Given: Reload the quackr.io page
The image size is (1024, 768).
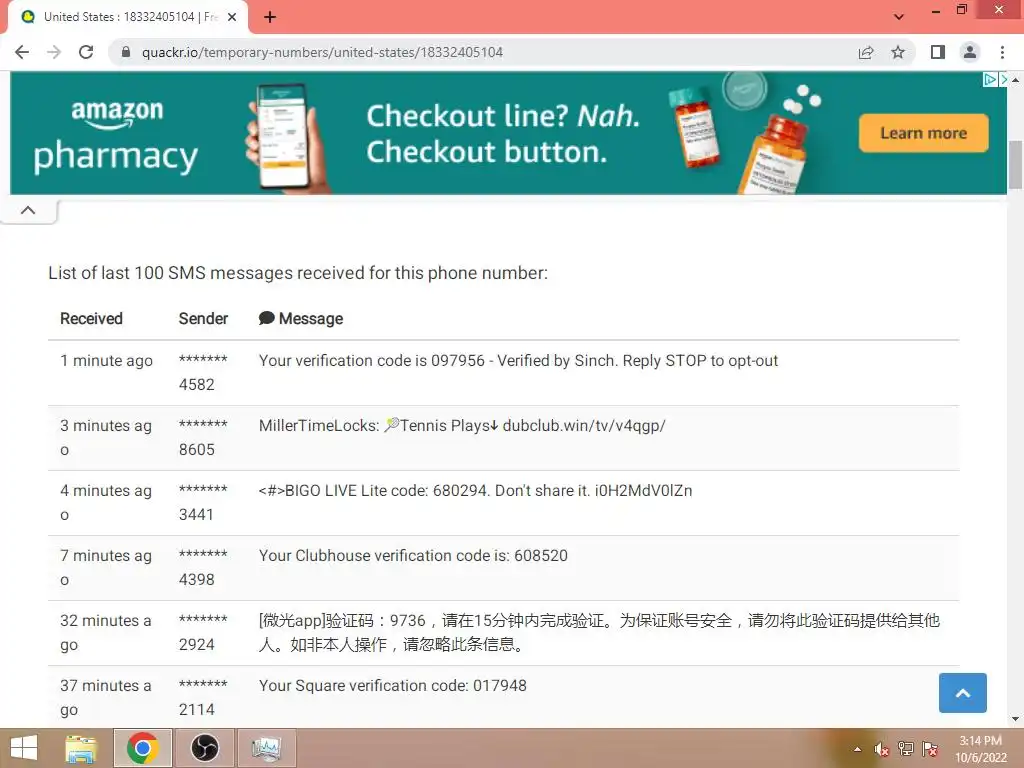Looking at the screenshot, I should pyautogui.click(x=86, y=52).
